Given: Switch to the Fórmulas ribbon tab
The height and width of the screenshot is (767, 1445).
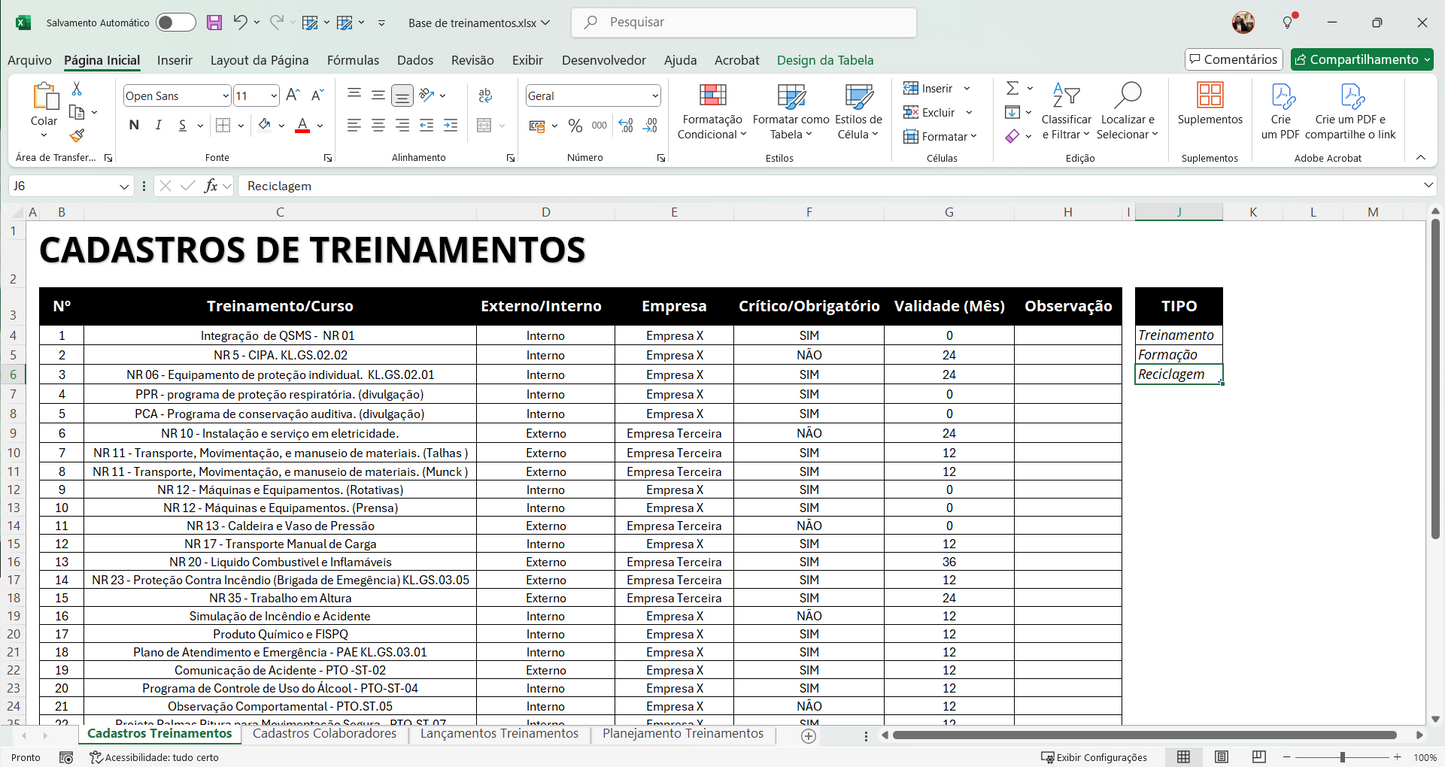Looking at the screenshot, I should coord(352,60).
